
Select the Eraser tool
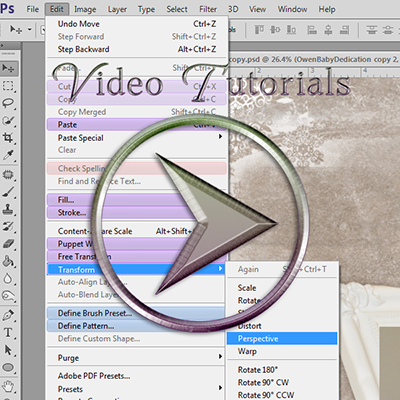pyautogui.click(x=8, y=244)
